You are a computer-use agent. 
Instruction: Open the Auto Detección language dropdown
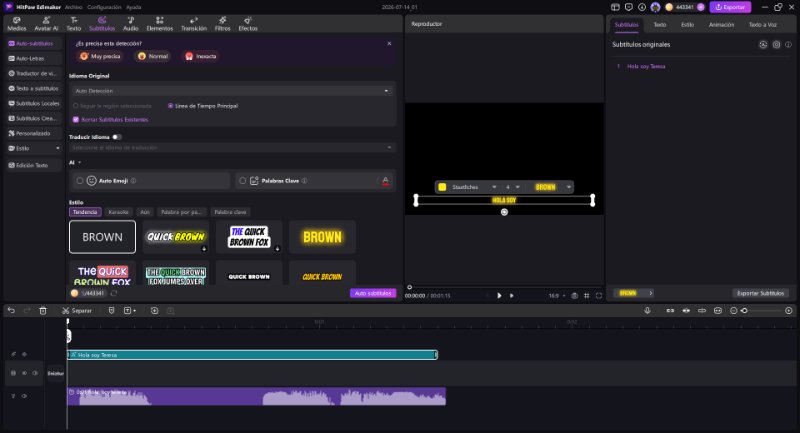pos(232,91)
